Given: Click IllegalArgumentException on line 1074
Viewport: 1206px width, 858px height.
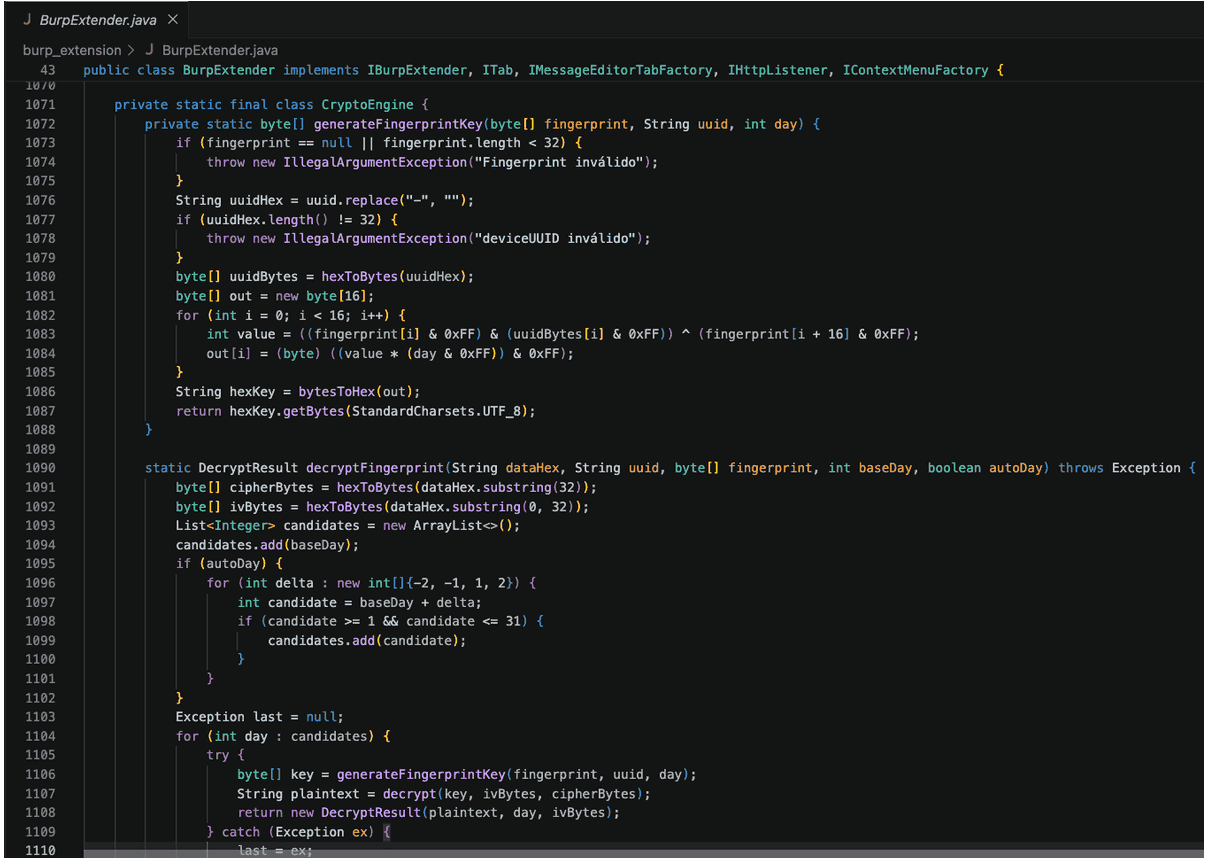Looking at the screenshot, I should tap(375, 162).
